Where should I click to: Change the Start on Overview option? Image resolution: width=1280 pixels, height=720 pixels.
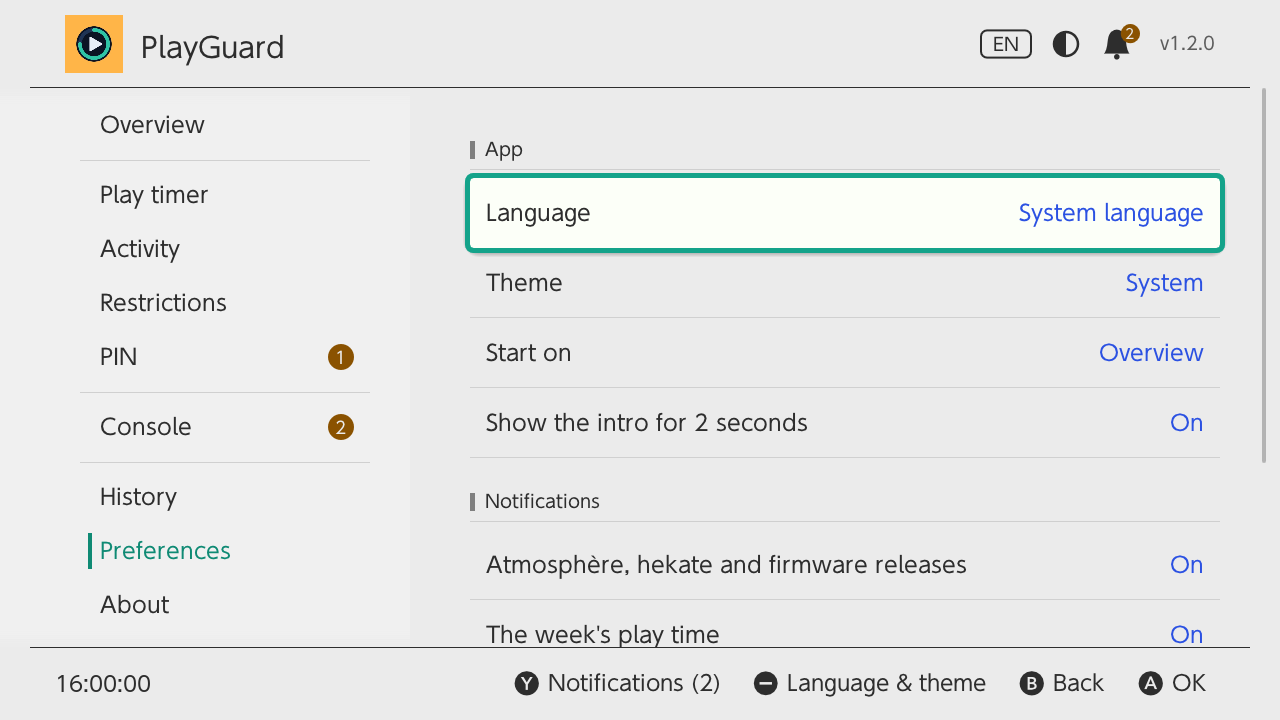click(845, 353)
